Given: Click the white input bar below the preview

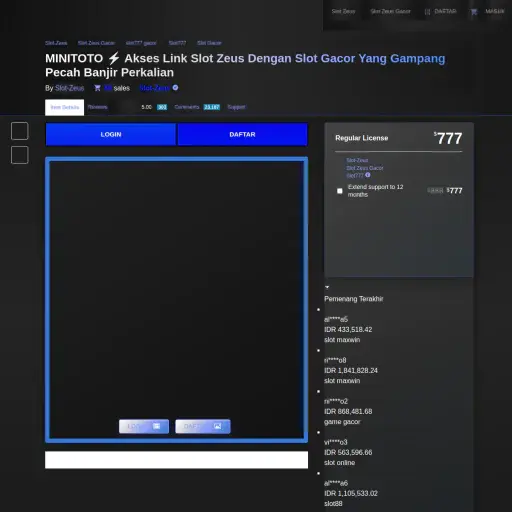Looking at the screenshot, I should (176, 460).
